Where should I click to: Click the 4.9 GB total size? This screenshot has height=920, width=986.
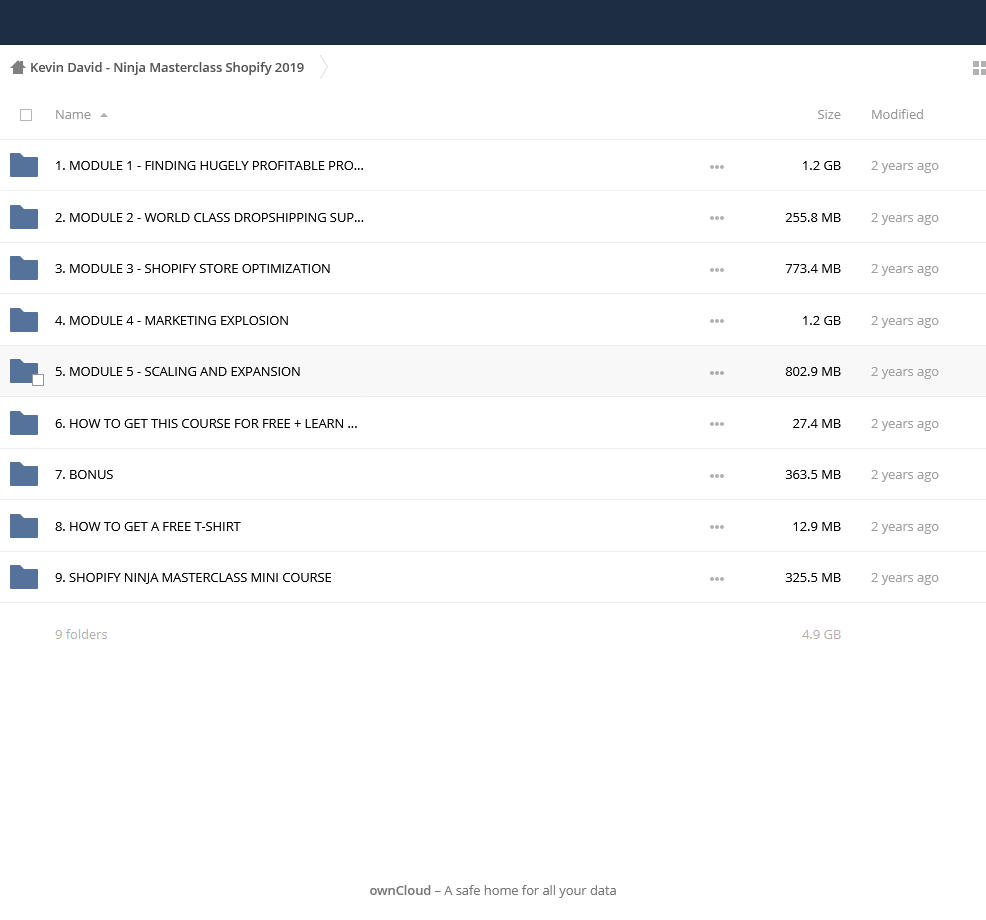point(821,635)
